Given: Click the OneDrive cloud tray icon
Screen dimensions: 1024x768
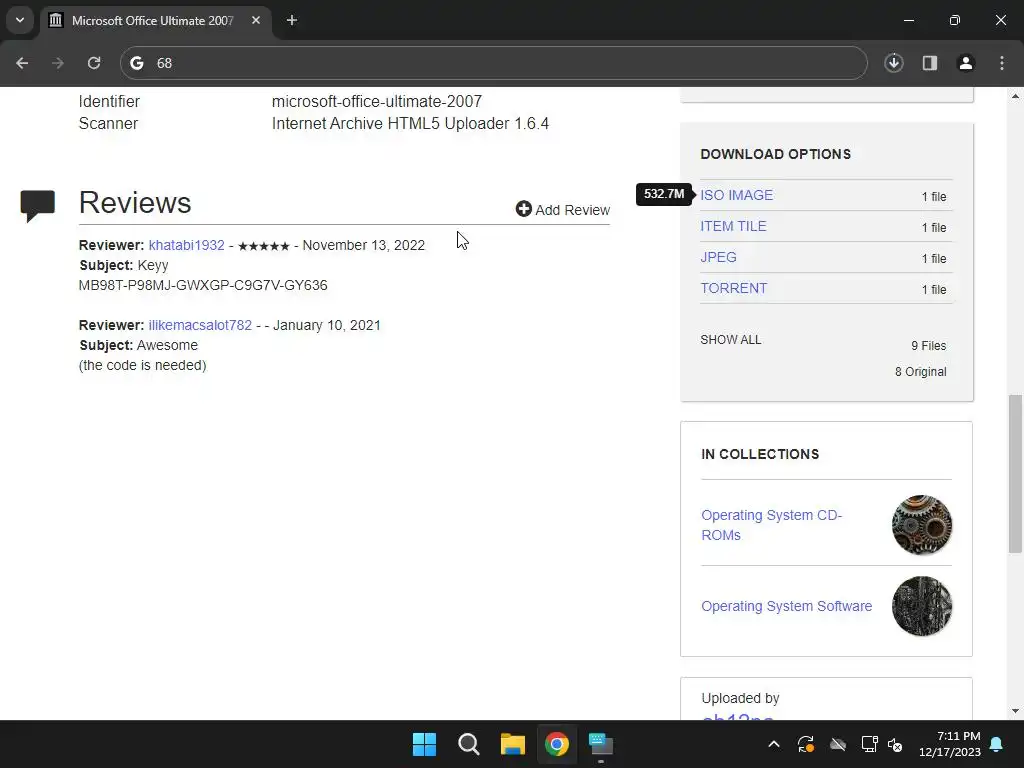Looking at the screenshot, I should [838, 744].
